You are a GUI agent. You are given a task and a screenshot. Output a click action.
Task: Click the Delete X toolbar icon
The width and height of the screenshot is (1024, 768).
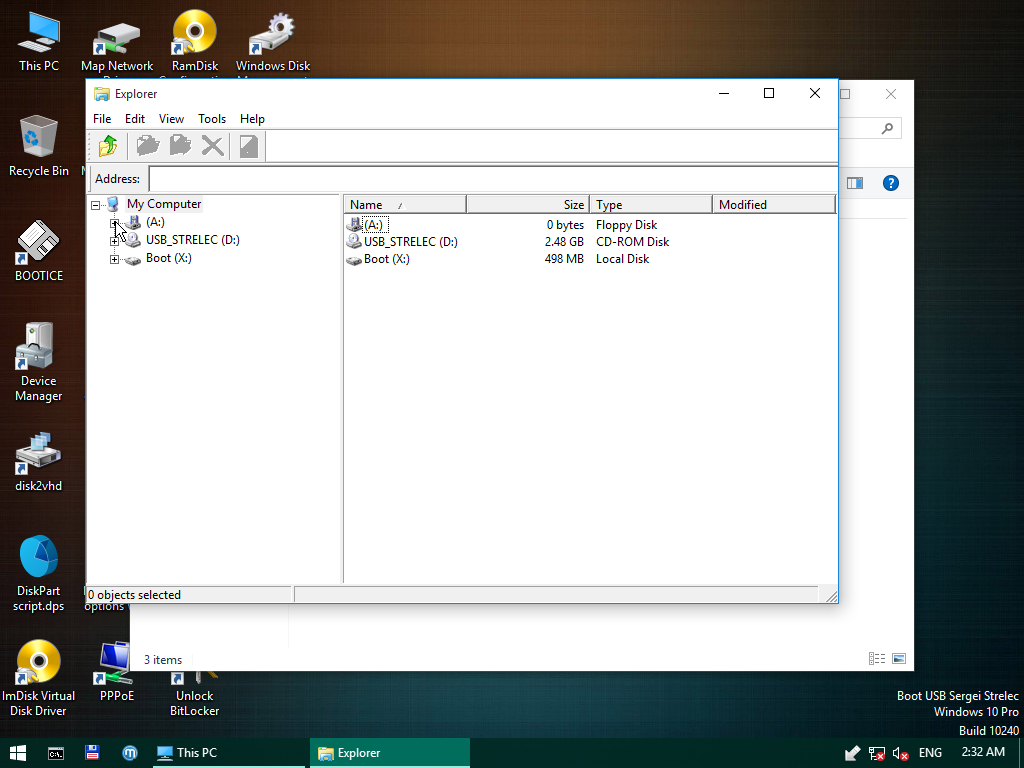coord(212,146)
